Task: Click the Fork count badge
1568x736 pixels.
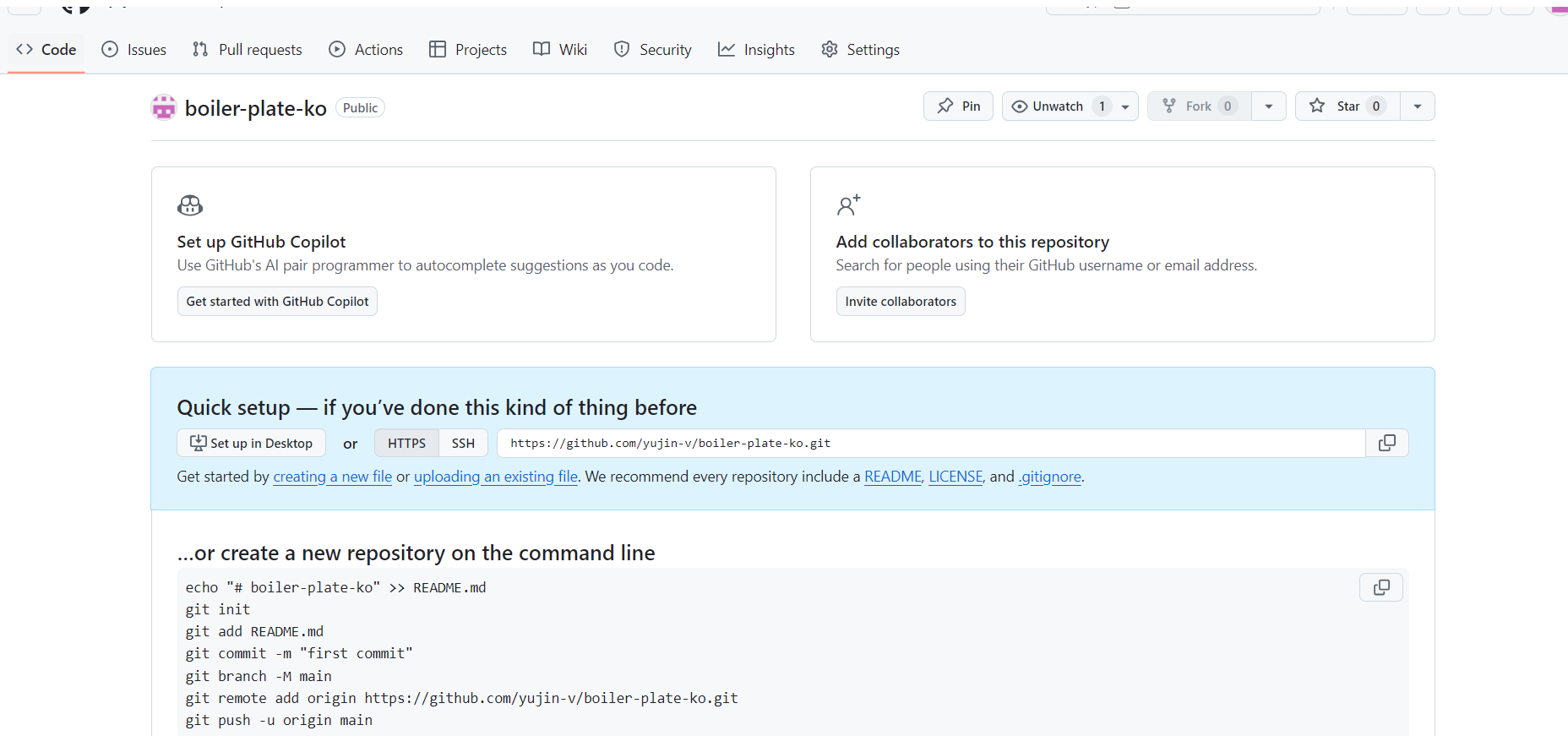Action: coord(1228,106)
